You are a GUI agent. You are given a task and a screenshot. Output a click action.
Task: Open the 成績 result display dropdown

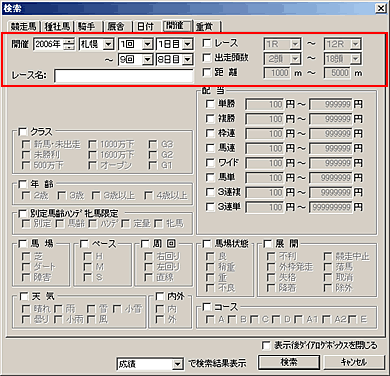(178, 364)
